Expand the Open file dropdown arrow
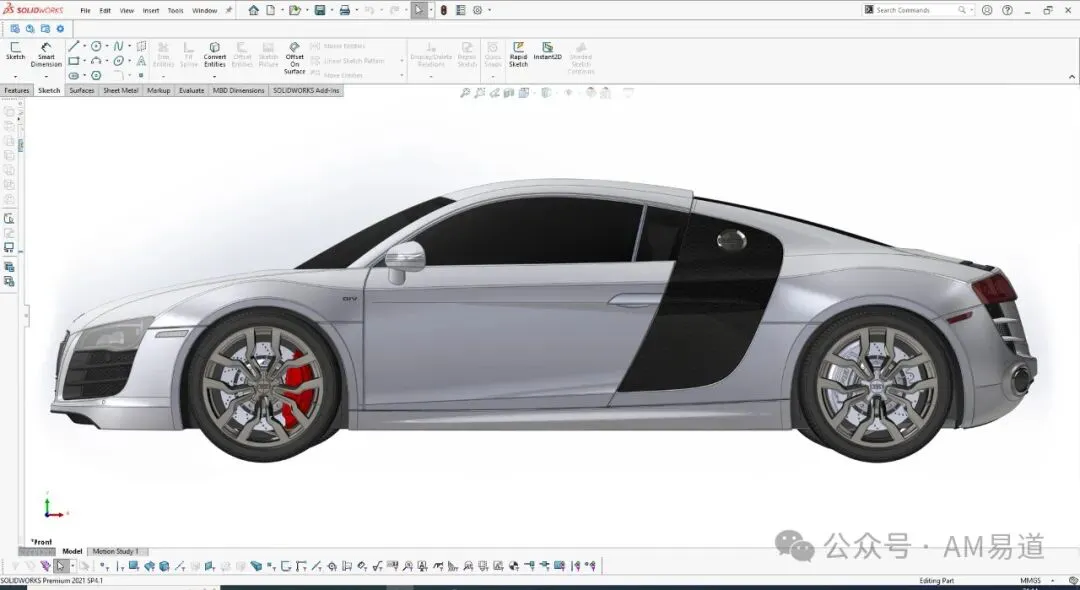The image size is (1080, 590). click(x=305, y=10)
